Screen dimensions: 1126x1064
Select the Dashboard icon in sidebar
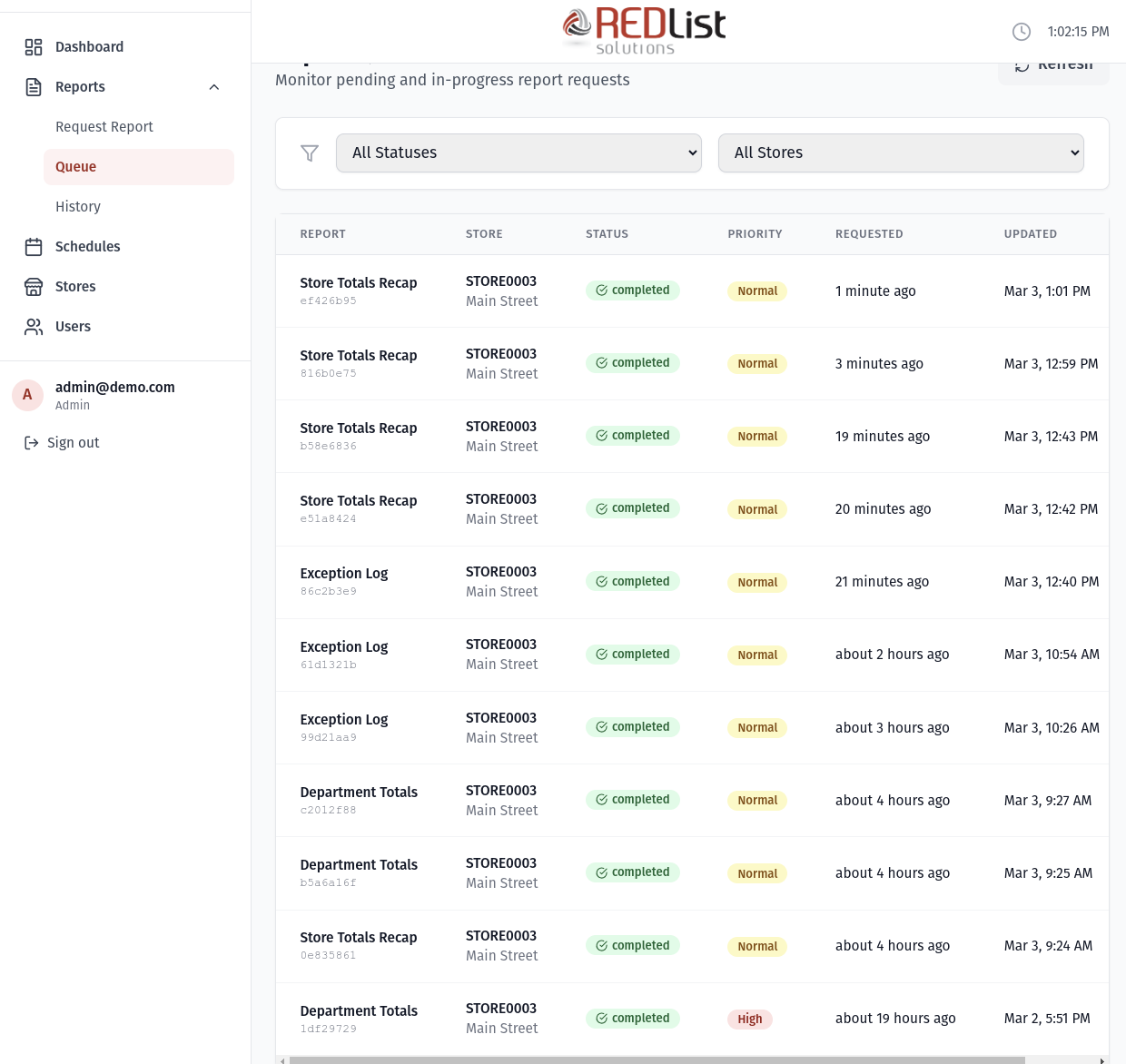34,46
